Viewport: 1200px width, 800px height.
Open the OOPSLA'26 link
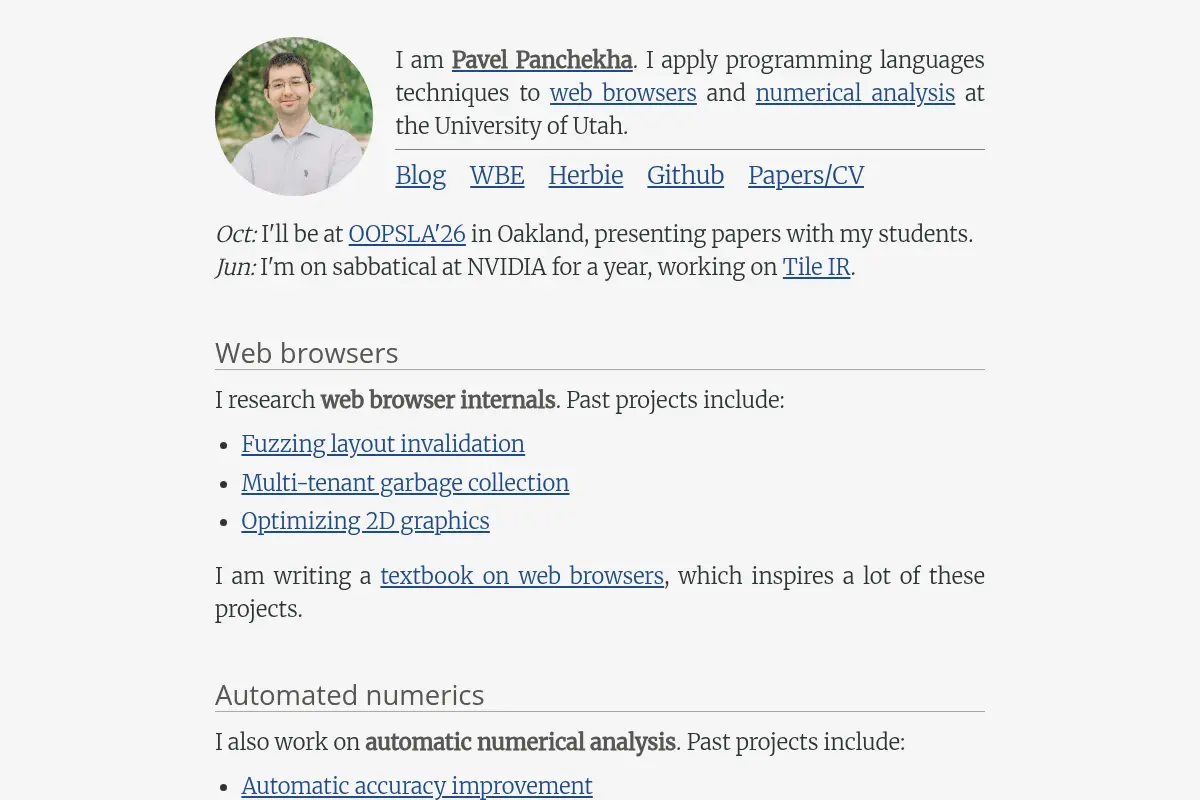coord(407,234)
